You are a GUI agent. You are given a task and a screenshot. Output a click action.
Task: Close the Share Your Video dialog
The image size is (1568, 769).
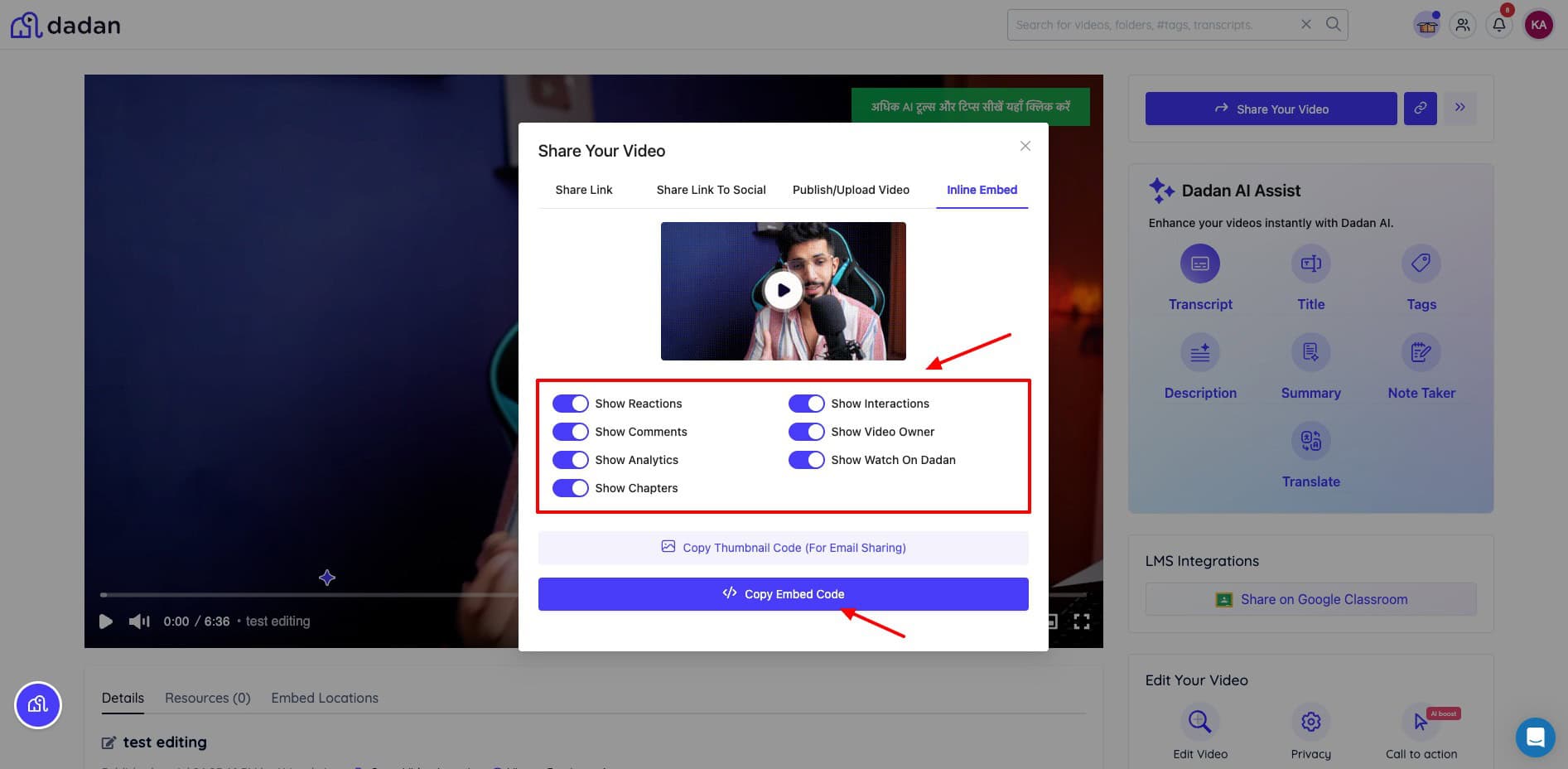coord(1025,146)
